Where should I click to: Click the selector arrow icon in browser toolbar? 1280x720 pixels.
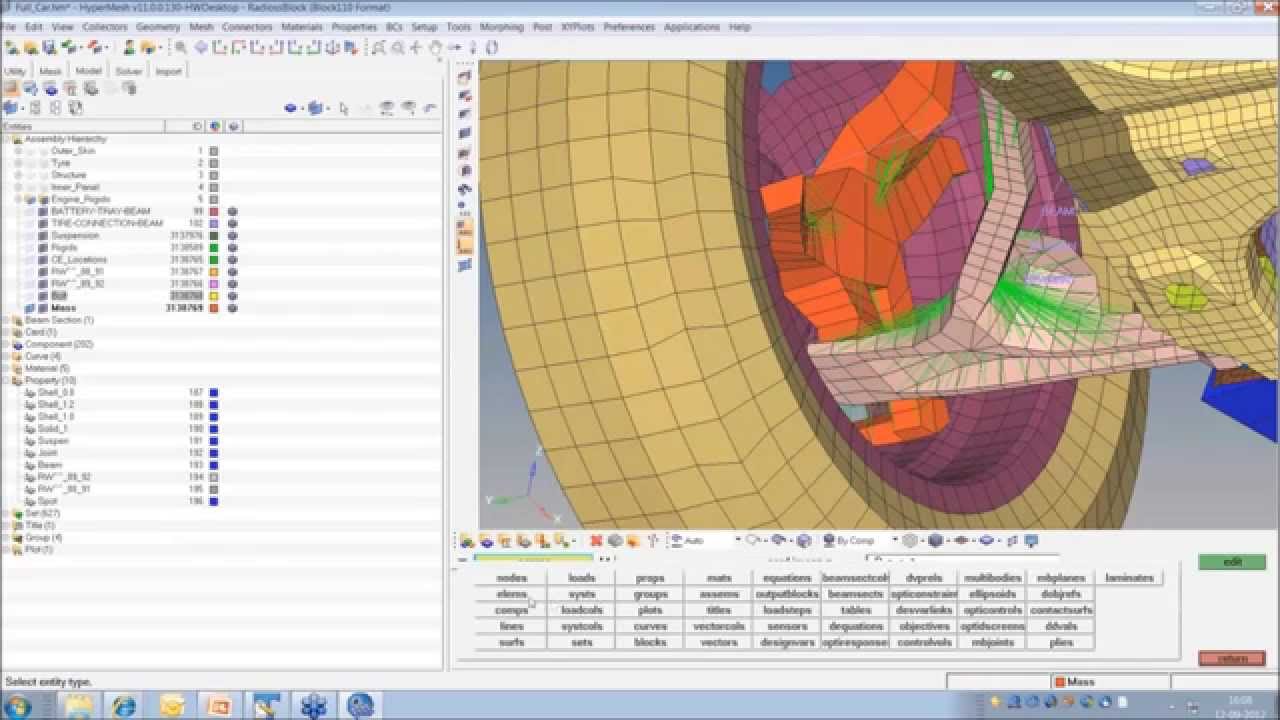point(343,108)
